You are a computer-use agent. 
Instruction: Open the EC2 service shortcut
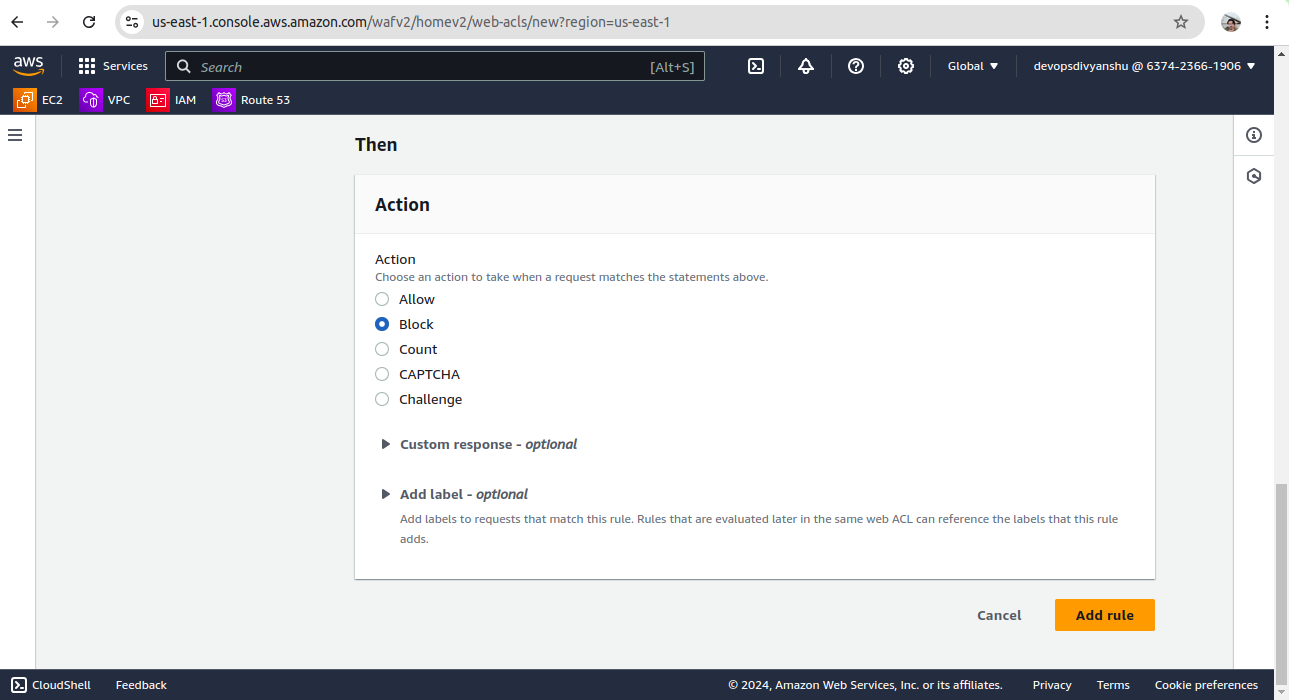(39, 100)
